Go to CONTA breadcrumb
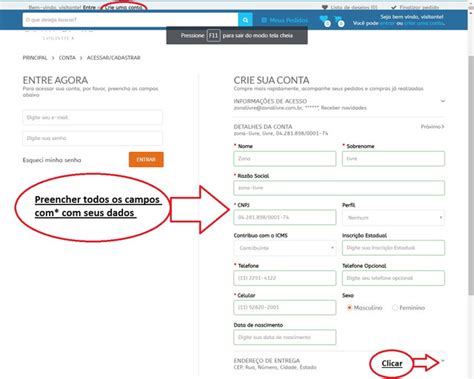Screen dimensions: 474x379 (x=67, y=58)
